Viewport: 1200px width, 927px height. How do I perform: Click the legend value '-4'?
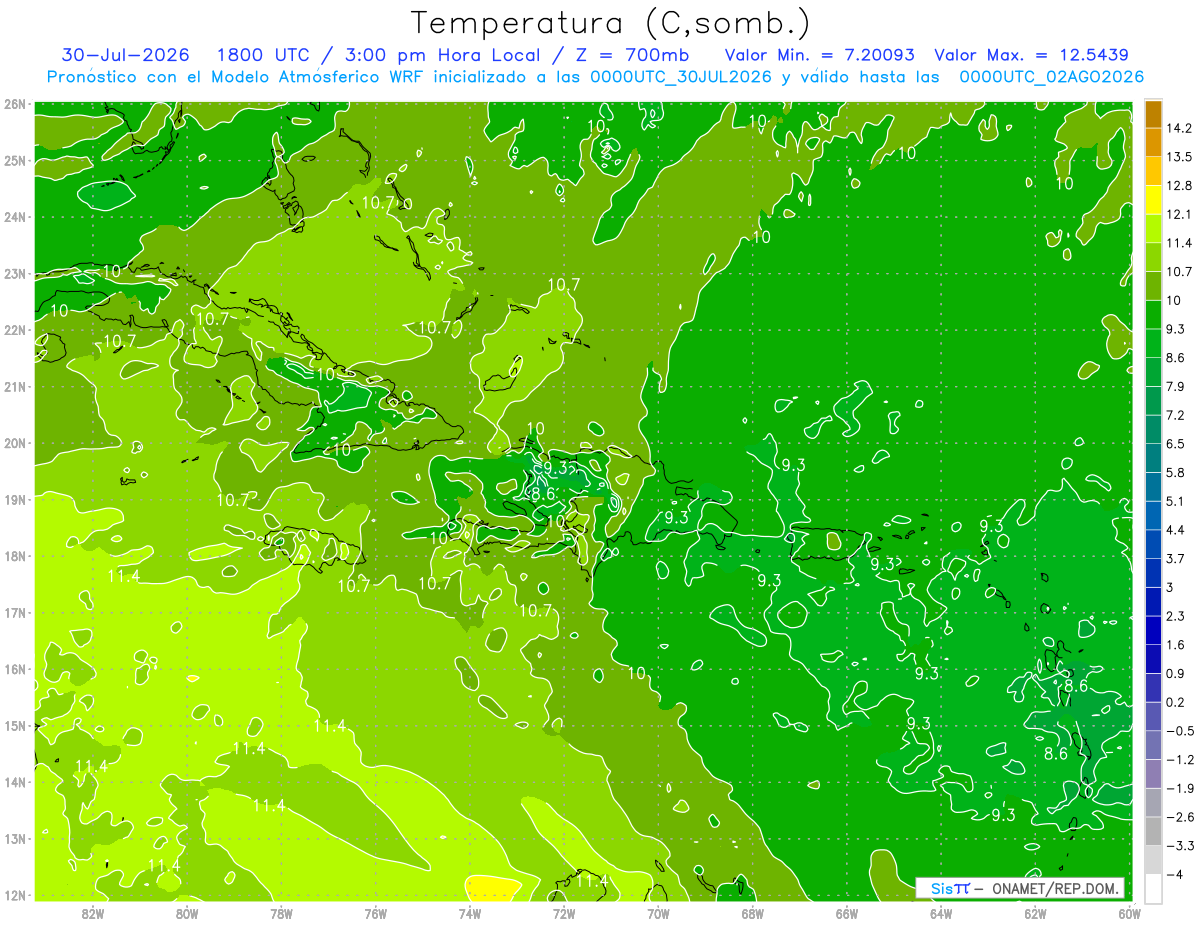point(1174,874)
